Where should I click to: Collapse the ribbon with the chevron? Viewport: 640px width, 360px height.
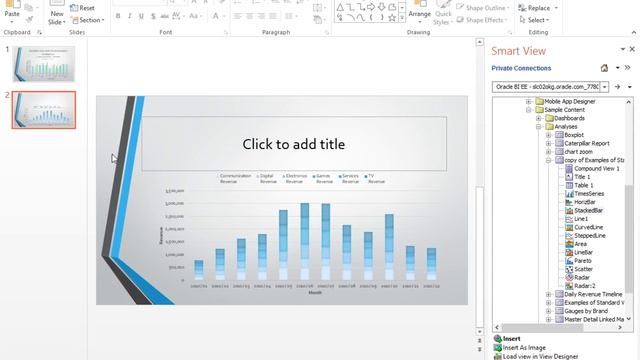pyautogui.click(x=633, y=32)
